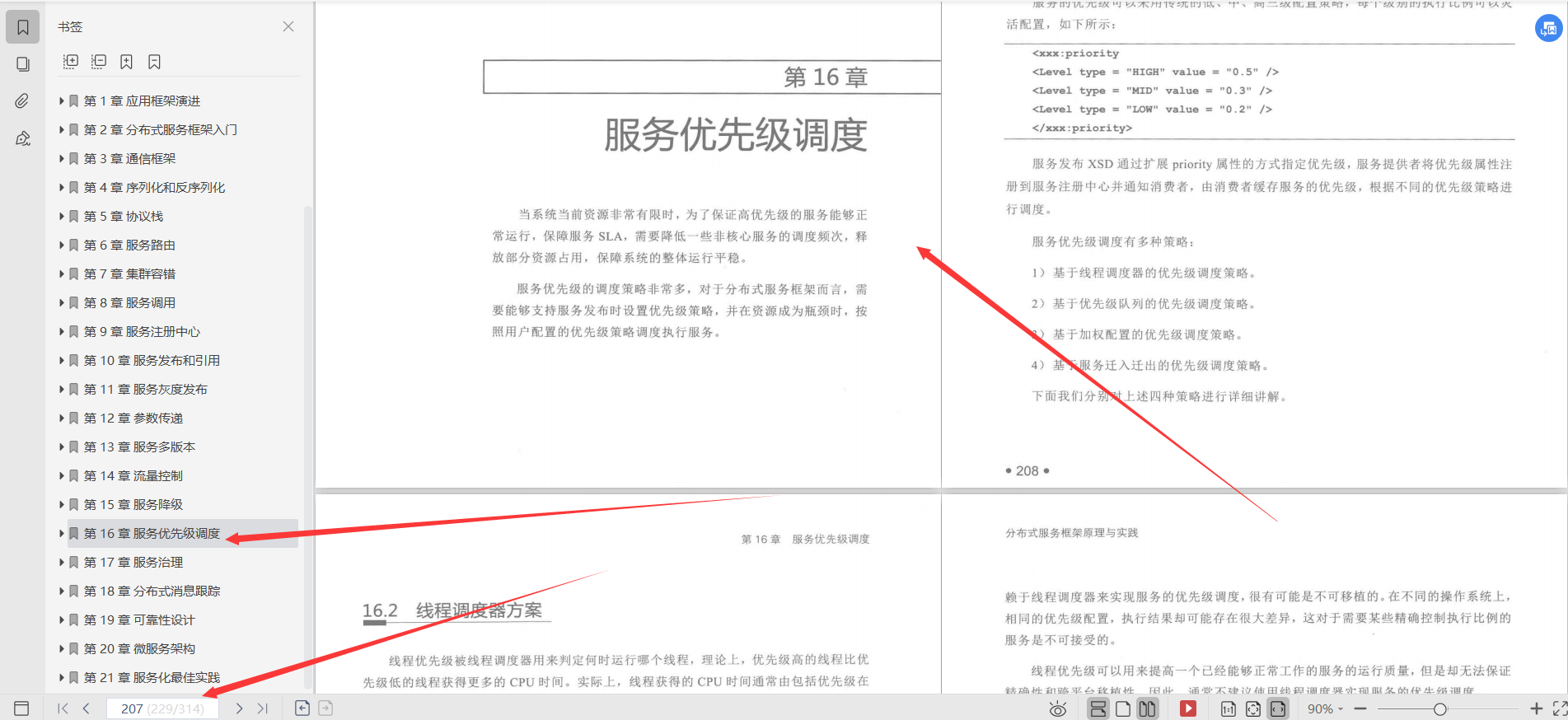Click the 服务优先级调度 chapter title

click(x=736, y=135)
